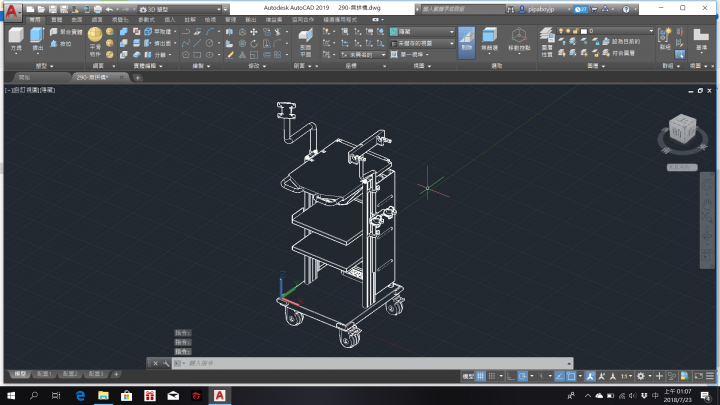The width and height of the screenshot is (720, 405).
Task: Select the Circle tool in the Draw panel
Action: [x=209, y=43]
